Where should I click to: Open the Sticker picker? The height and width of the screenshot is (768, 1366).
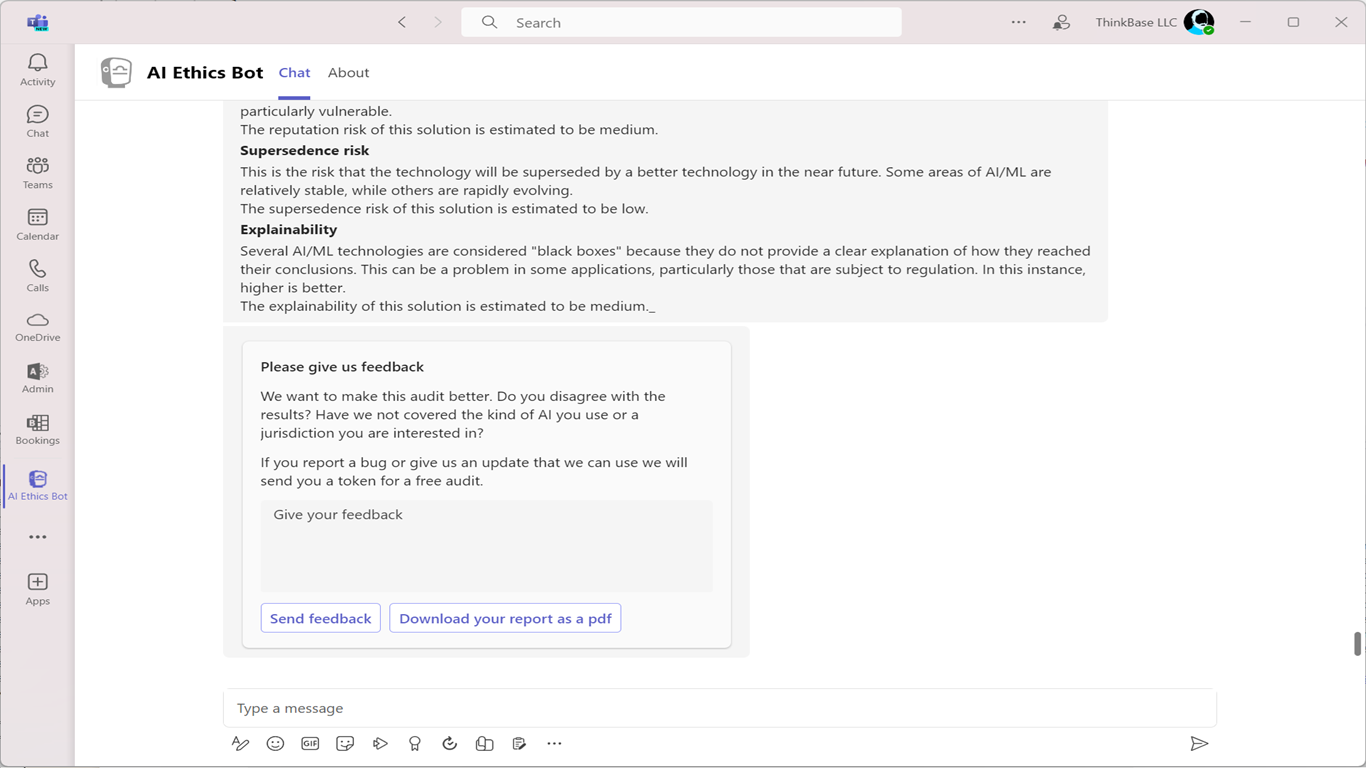tap(345, 743)
